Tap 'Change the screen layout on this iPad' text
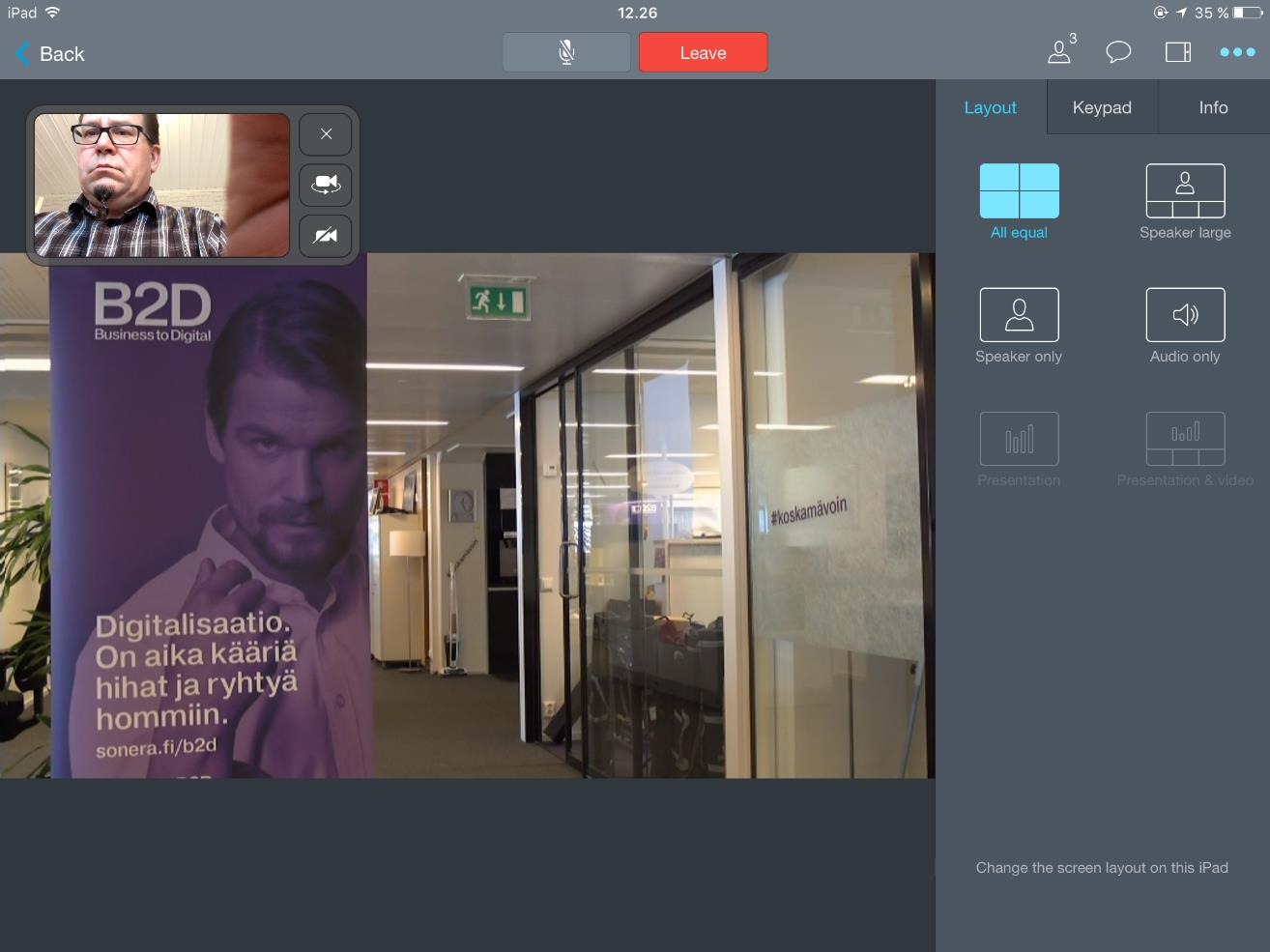The width and height of the screenshot is (1270, 952). [x=1102, y=868]
